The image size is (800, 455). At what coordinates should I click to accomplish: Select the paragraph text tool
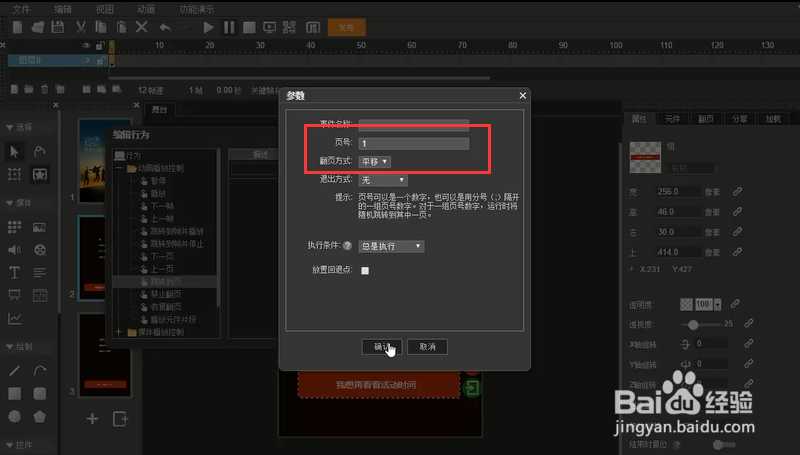click(x=39, y=272)
